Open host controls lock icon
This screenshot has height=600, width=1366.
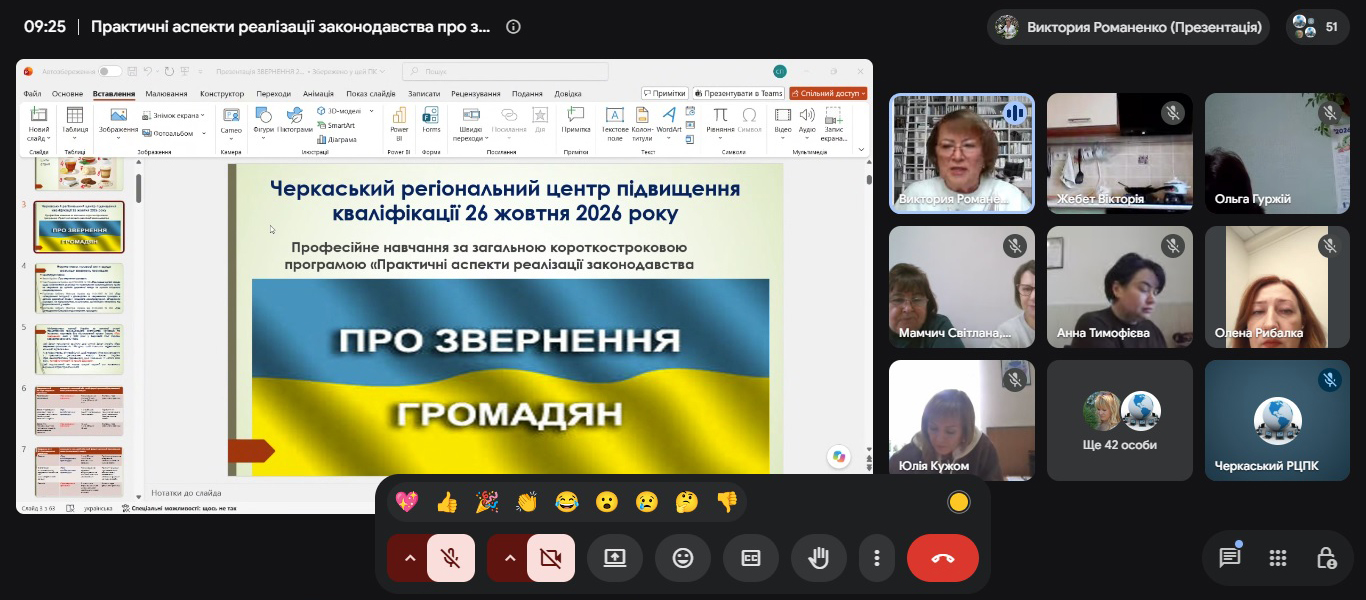(1326, 558)
